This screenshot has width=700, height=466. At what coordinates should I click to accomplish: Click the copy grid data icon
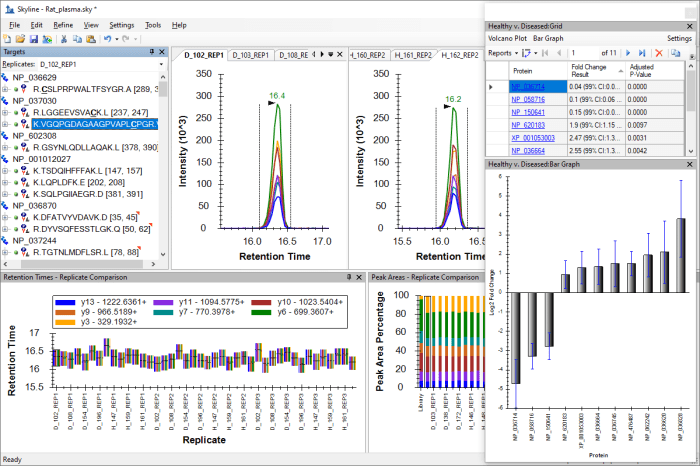click(x=676, y=52)
